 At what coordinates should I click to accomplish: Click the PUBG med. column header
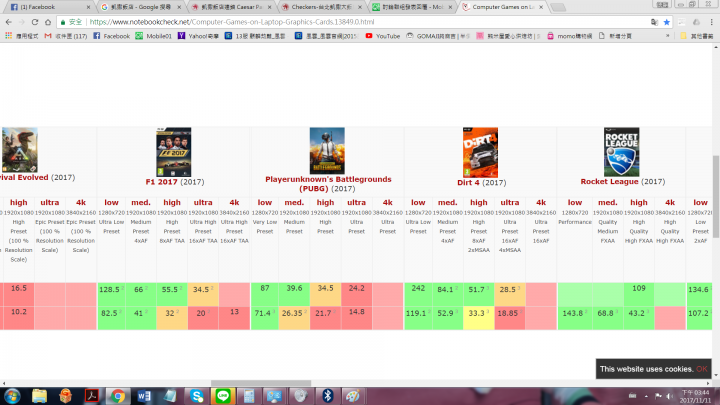point(294,202)
